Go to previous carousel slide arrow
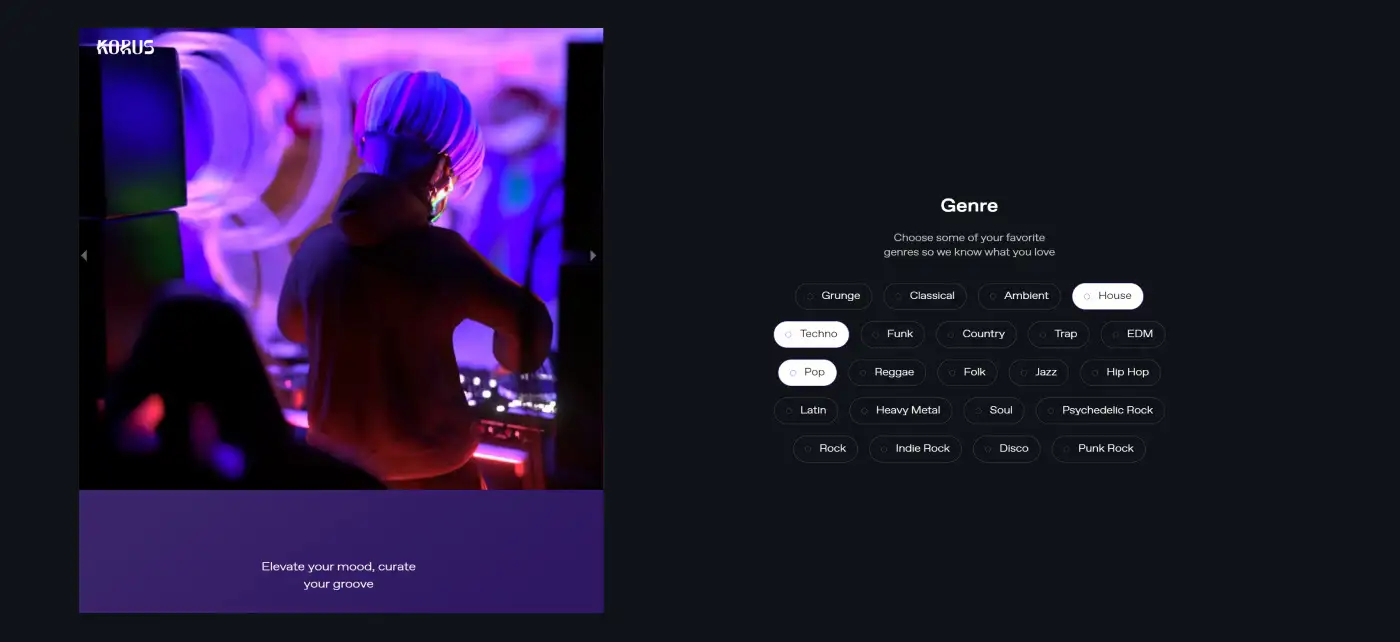This screenshot has width=1400, height=642. 84,256
